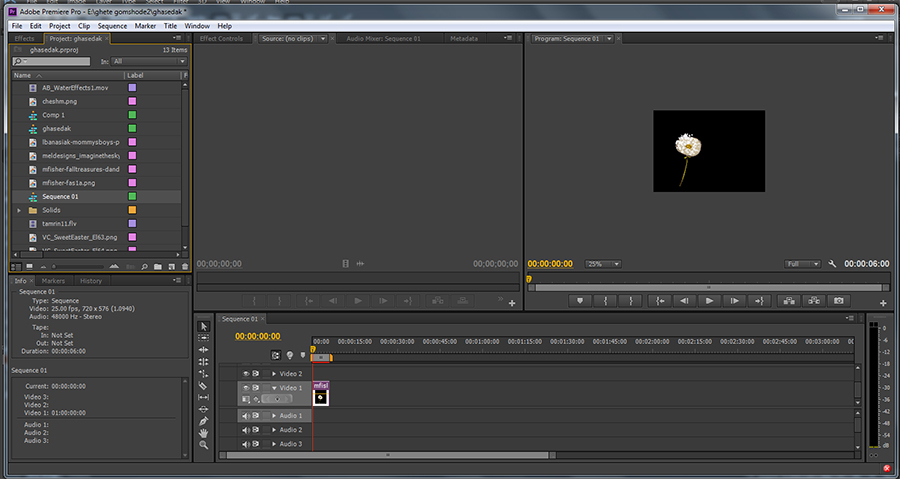Expand the Solids bin folder
Screen dimensions: 900x479
(18, 210)
